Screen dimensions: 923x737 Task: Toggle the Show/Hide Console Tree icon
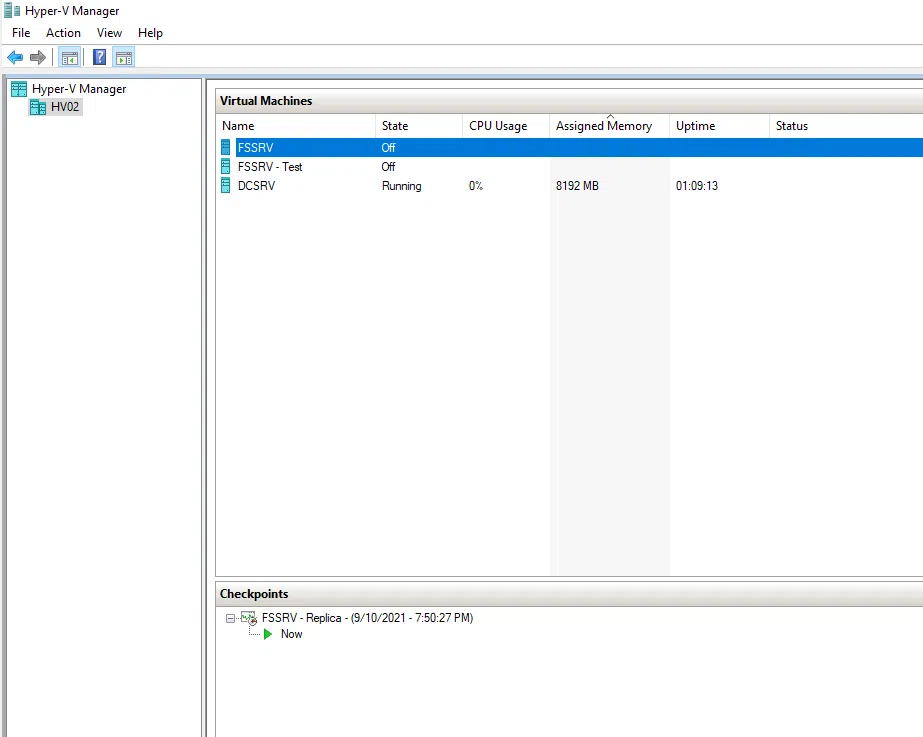69,58
